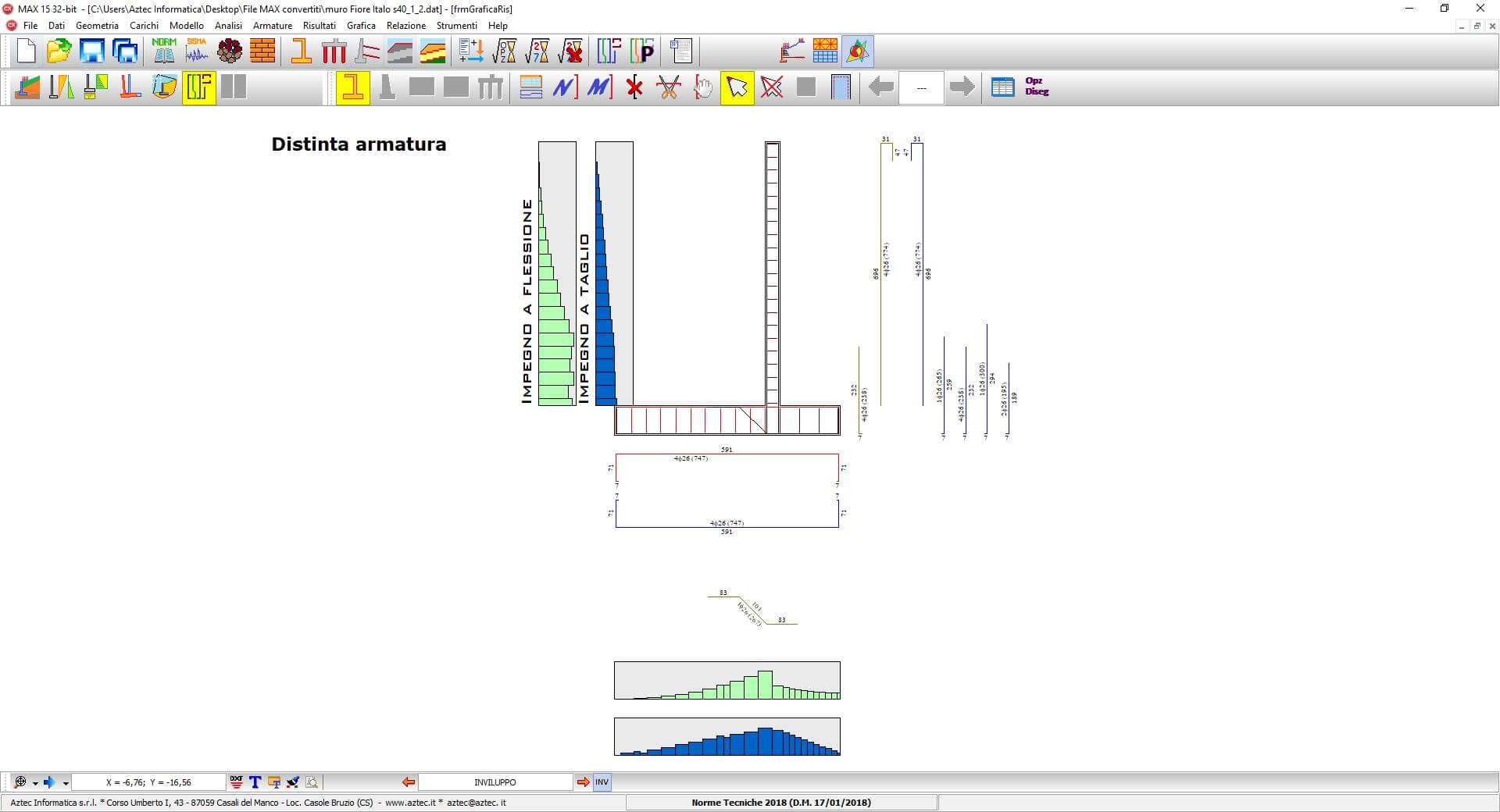Viewport: 1500px width, 812px height.
Task: Click the save floppy disk icon
Action: [x=92, y=52]
